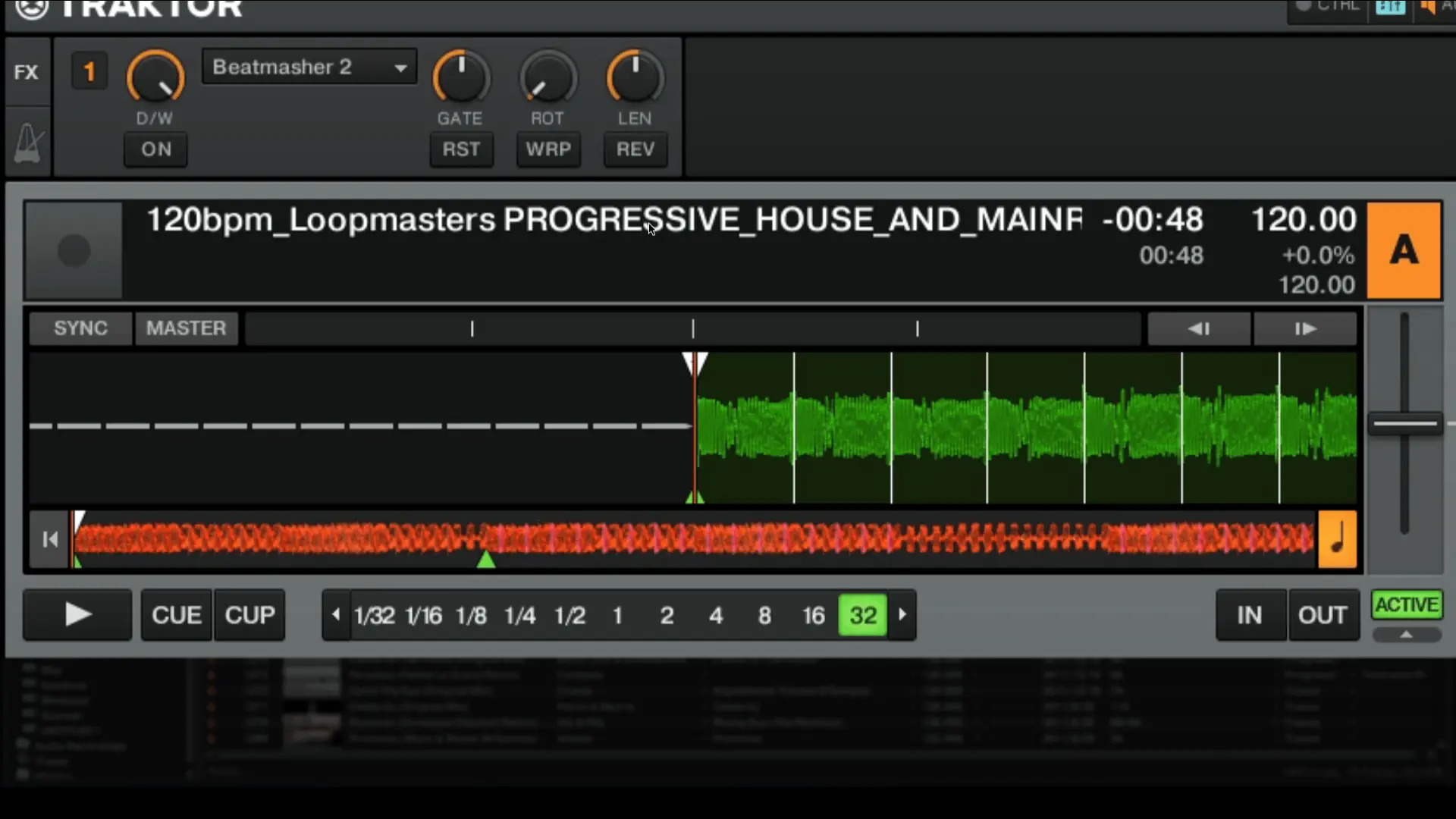Click skip-to-start icon beside stripe waveform
1456x819 pixels.
pyautogui.click(x=50, y=539)
